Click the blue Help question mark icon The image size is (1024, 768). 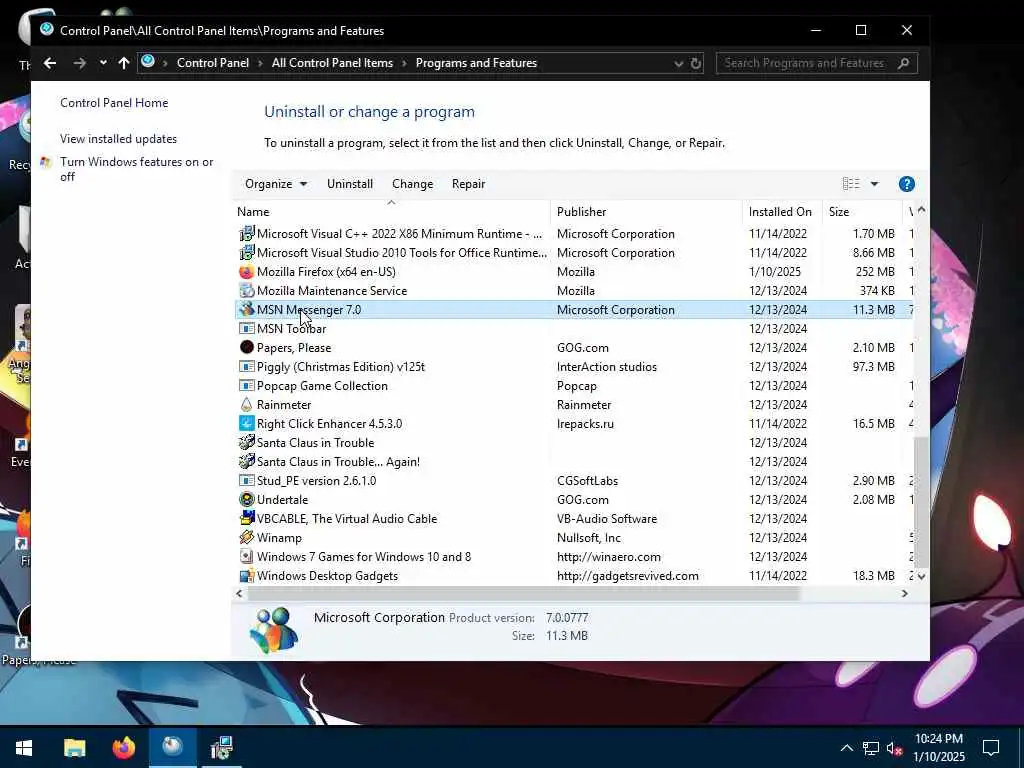[906, 184]
